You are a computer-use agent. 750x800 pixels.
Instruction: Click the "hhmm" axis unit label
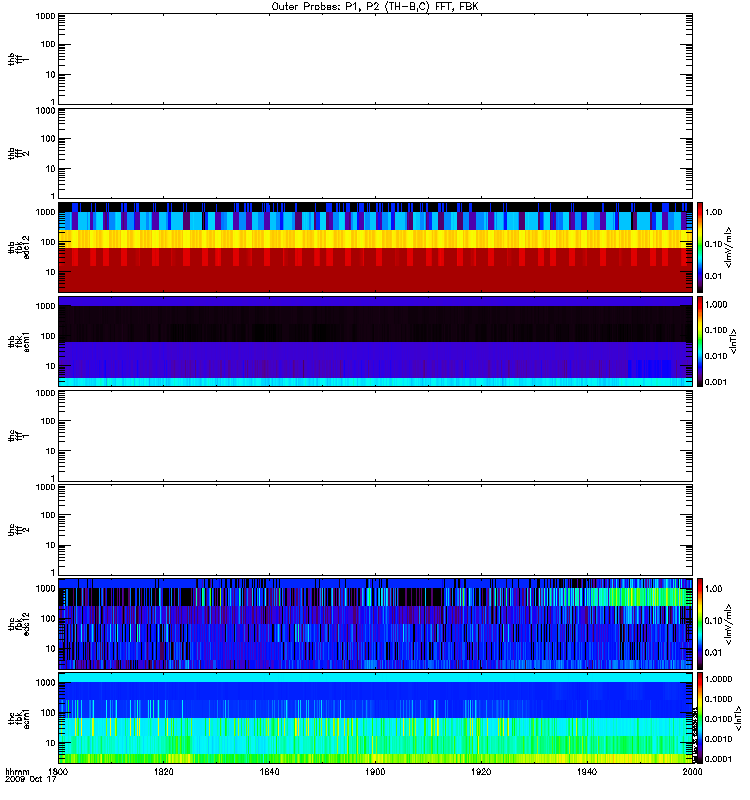[x=17, y=771]
